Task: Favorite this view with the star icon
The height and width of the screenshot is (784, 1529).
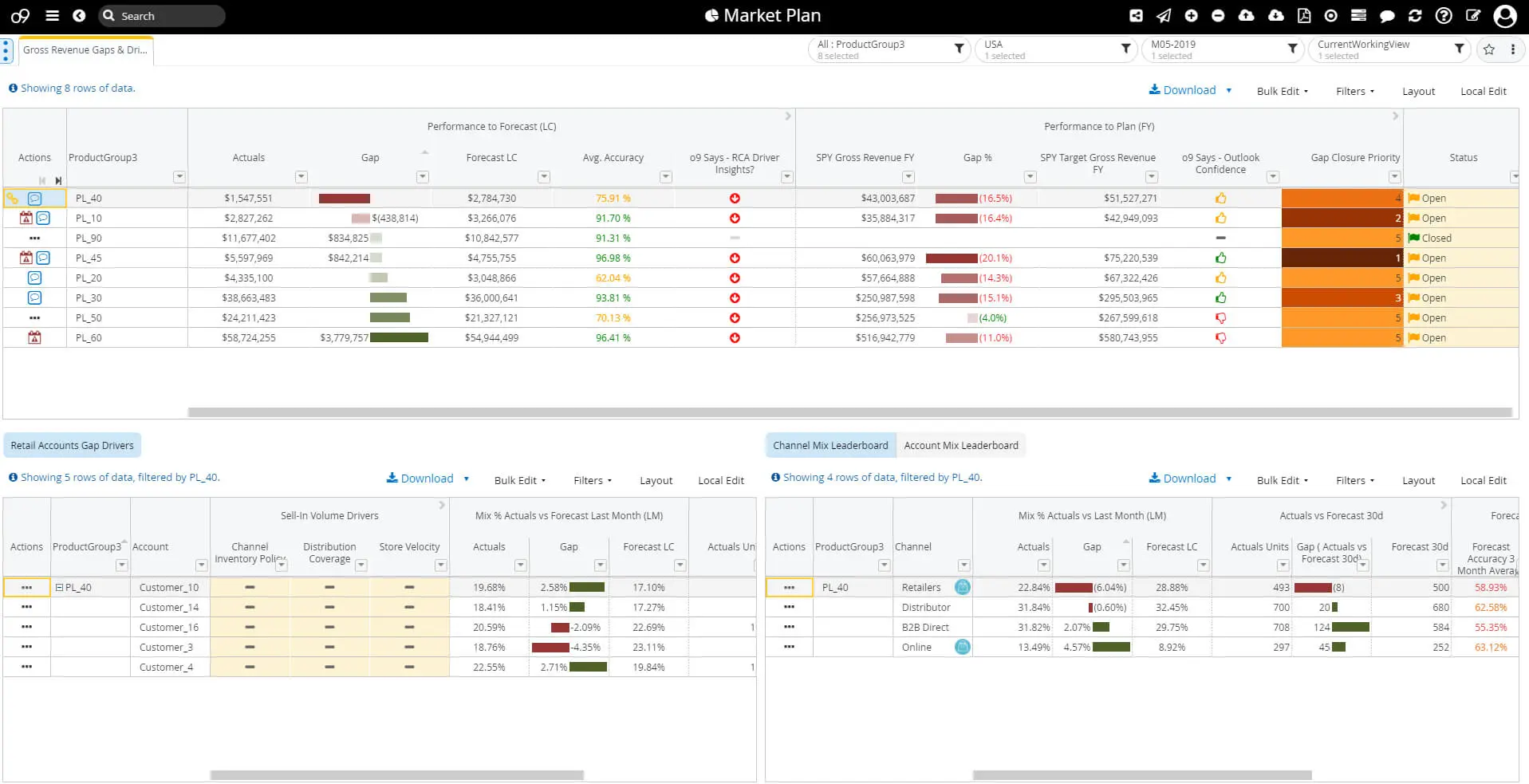Action: [x=1488, y=49]
